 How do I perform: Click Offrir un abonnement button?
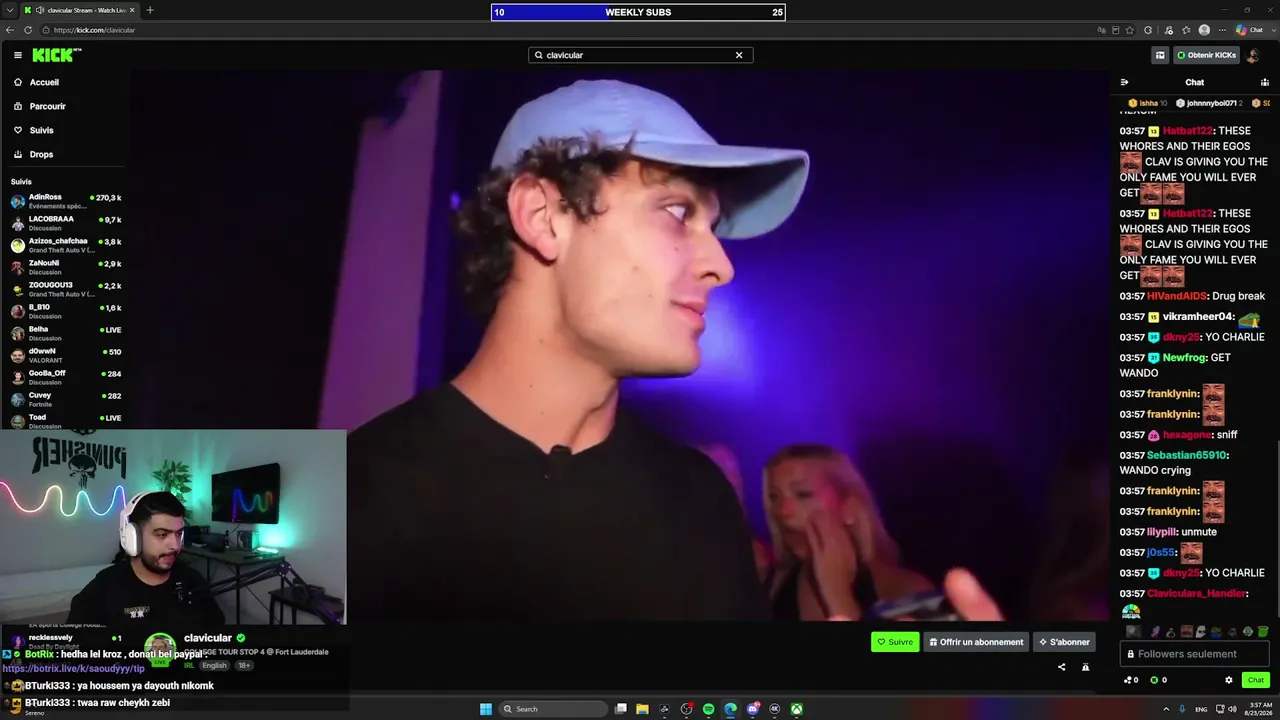976,642
